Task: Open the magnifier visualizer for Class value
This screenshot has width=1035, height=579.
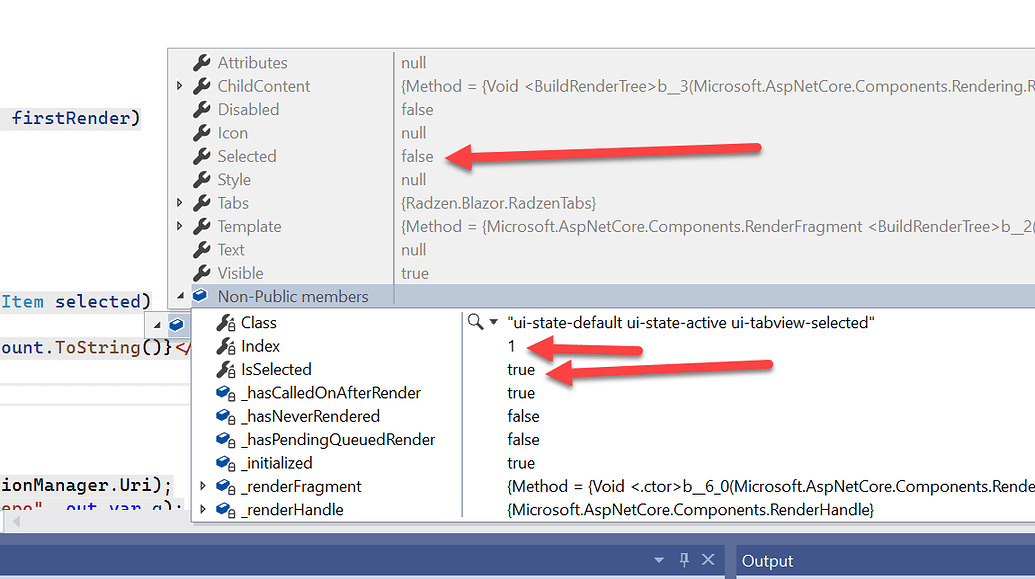Action: [x=475, y=322]
